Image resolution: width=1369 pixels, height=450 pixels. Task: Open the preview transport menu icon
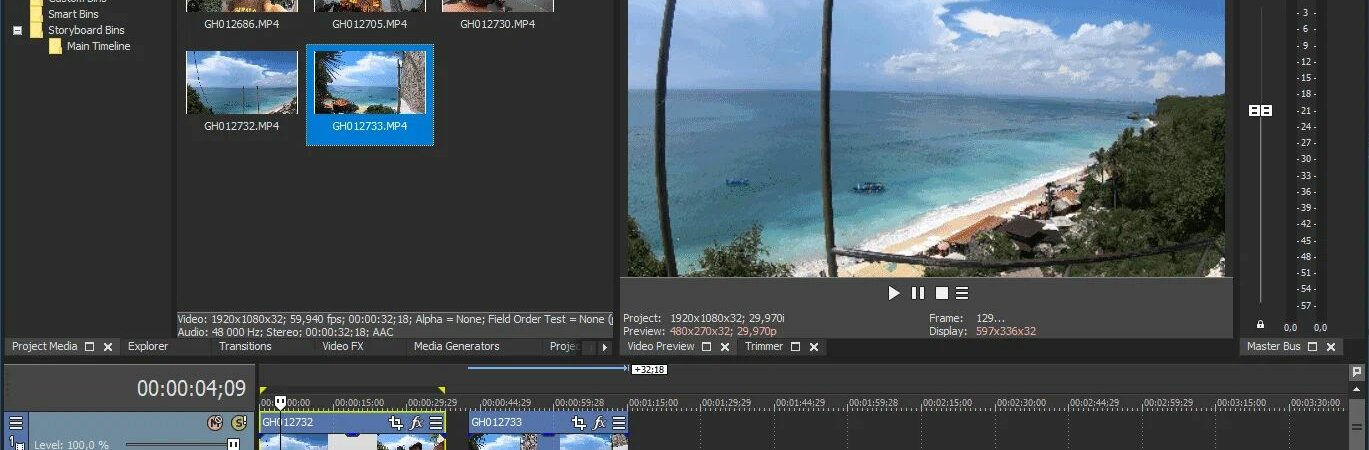pos(962,293)
